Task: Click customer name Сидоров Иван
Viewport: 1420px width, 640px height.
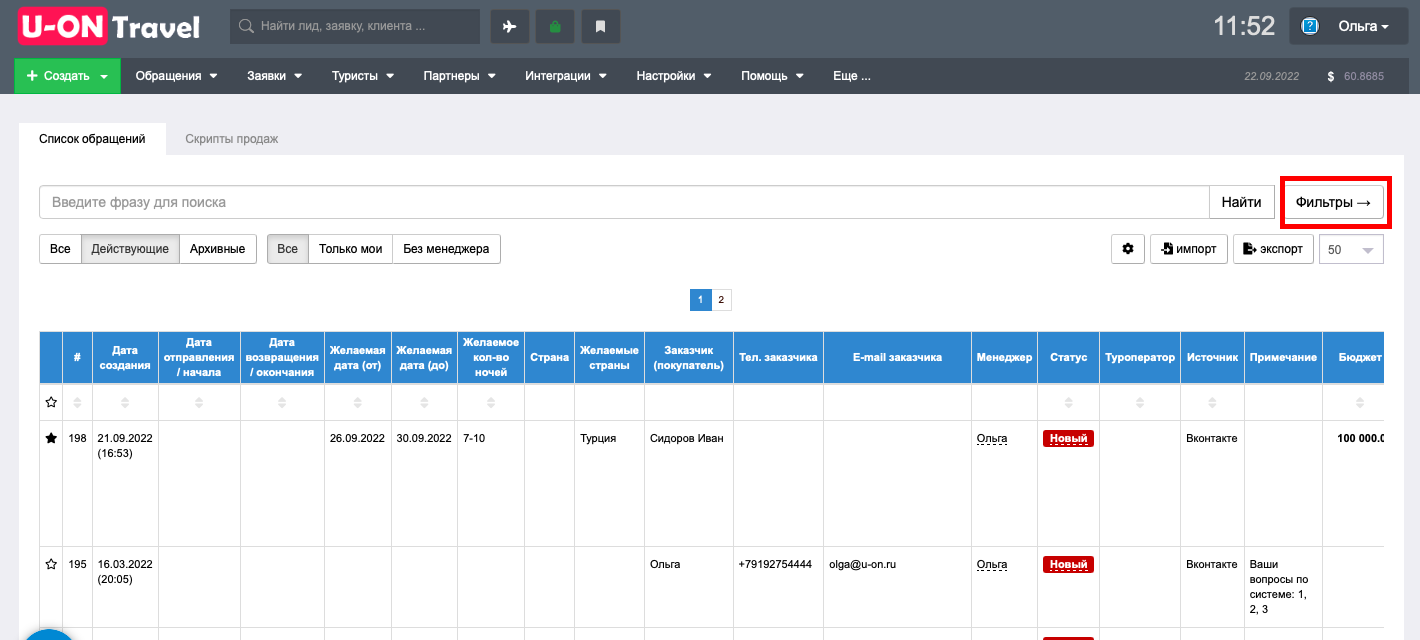Action: click(686, 438)
